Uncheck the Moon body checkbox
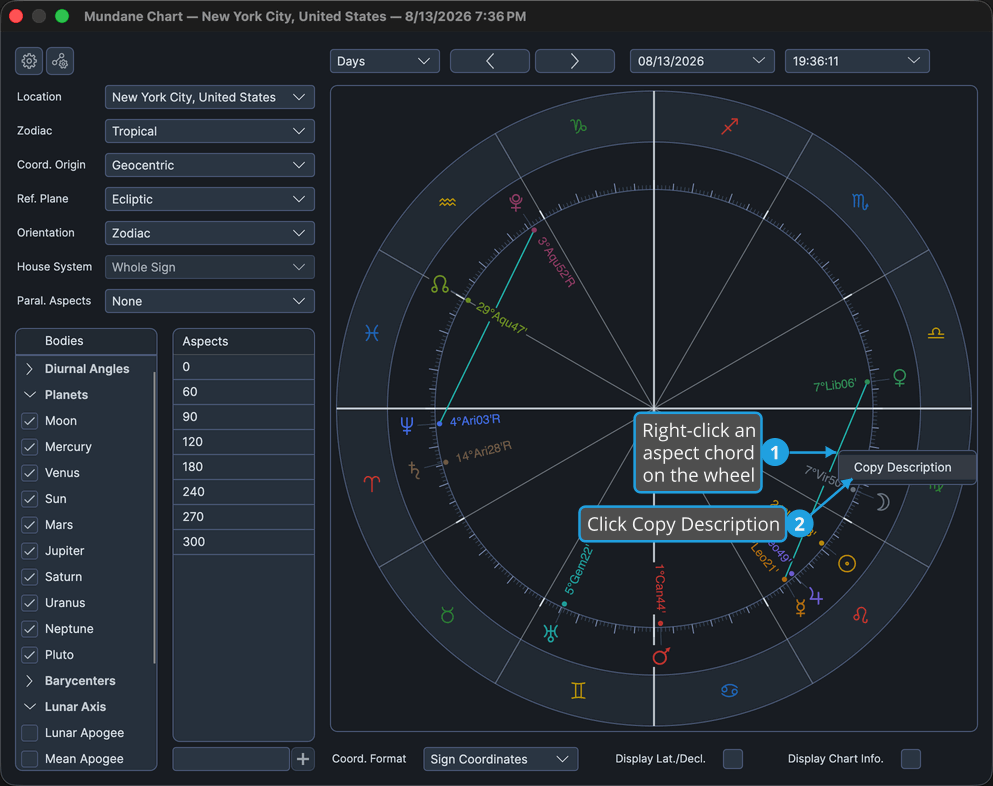Viewport: 993px width, 786px height. pyautogui.click(x=30, y=421)
